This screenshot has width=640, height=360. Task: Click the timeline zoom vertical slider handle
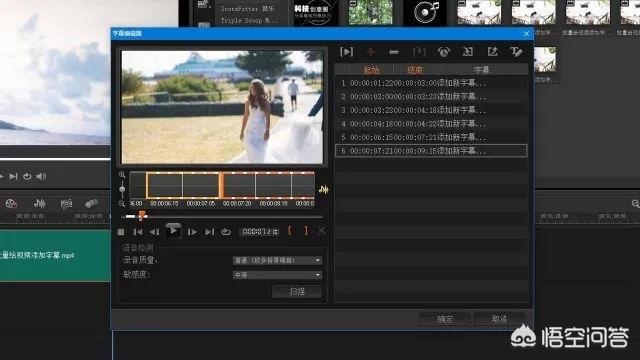[122, 188]
